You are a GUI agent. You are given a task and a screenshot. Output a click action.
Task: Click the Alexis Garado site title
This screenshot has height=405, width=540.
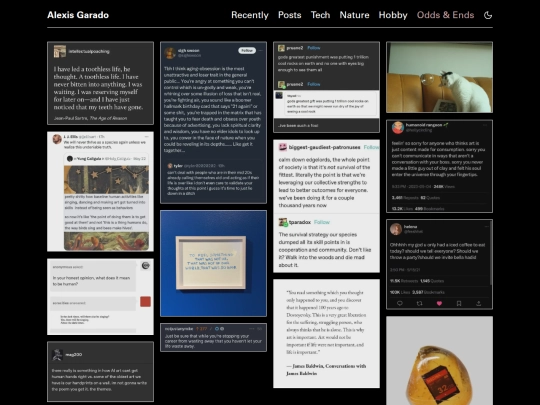(x=78, y=15)
